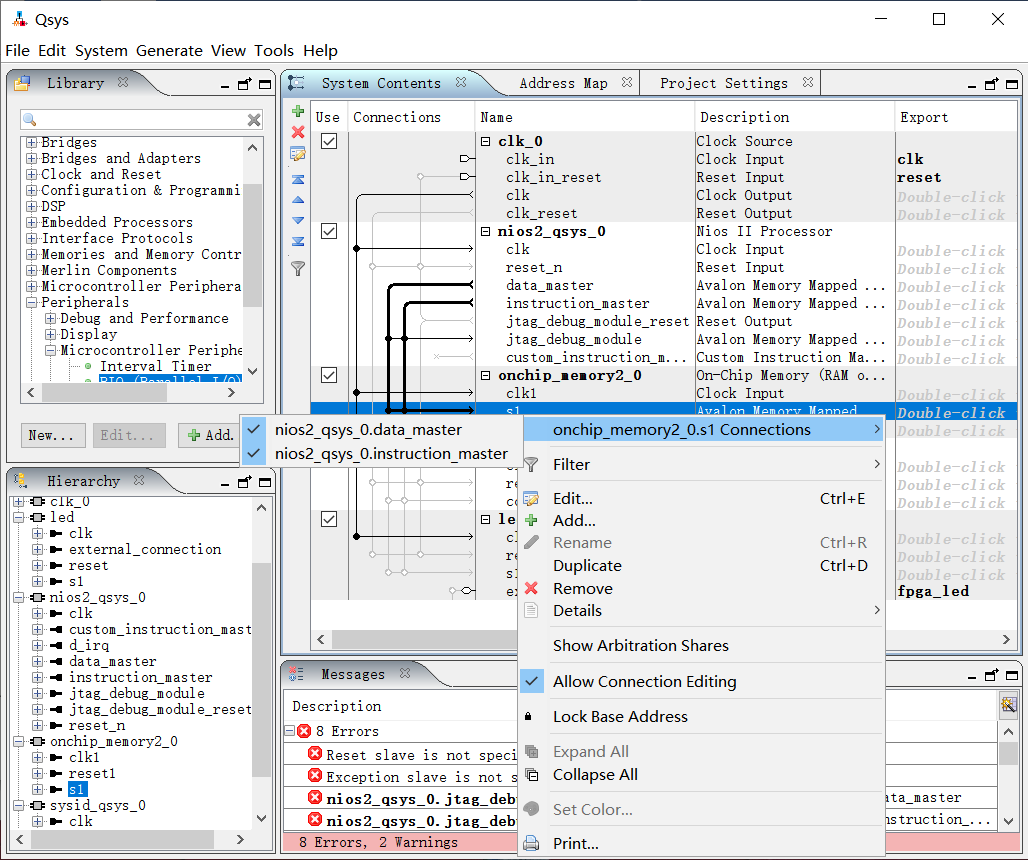
Task: Collapse the Peripherals library category
Action: (31, 302)
